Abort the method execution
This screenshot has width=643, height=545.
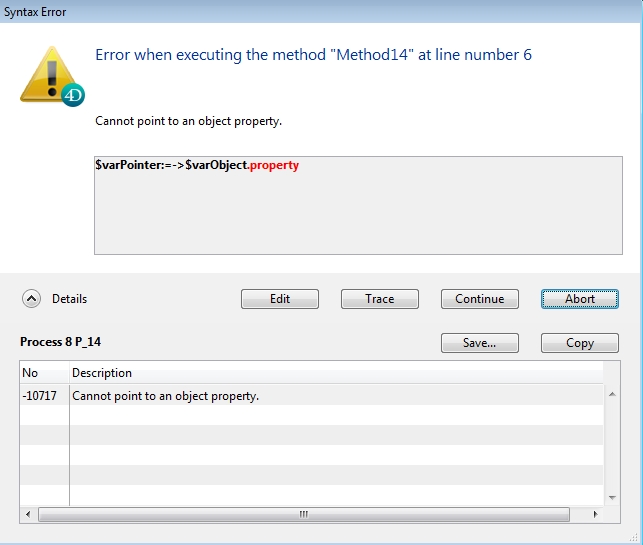[579, 299]
